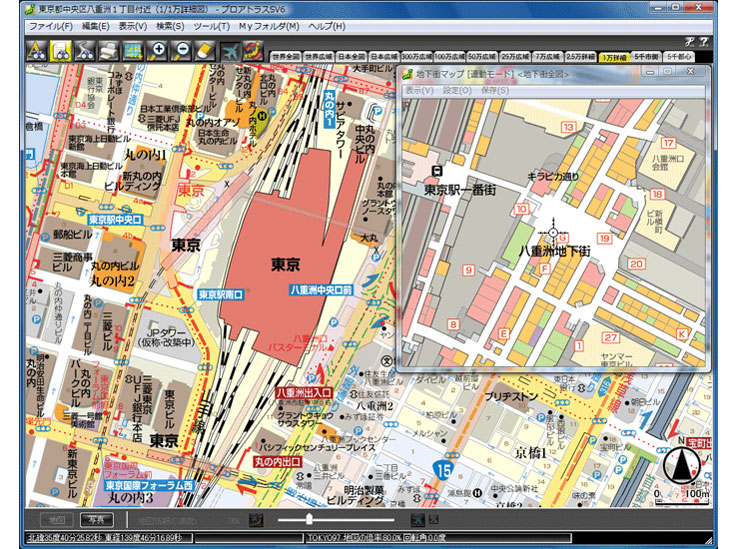Switch to the 50万広域 scale tab
The image size is (732, 549).
482,57
